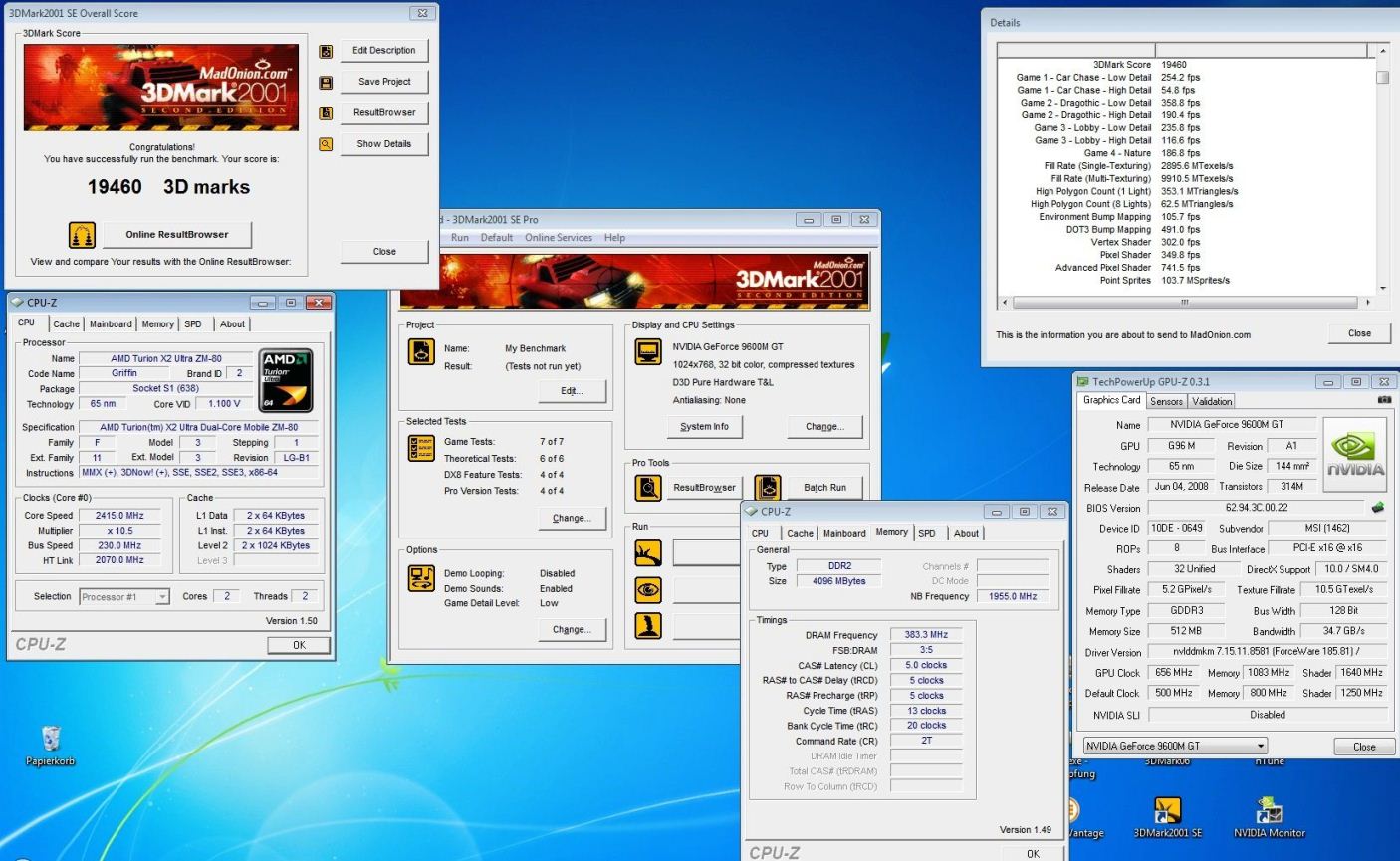Click OK in CPU-Z processor window

299,646
